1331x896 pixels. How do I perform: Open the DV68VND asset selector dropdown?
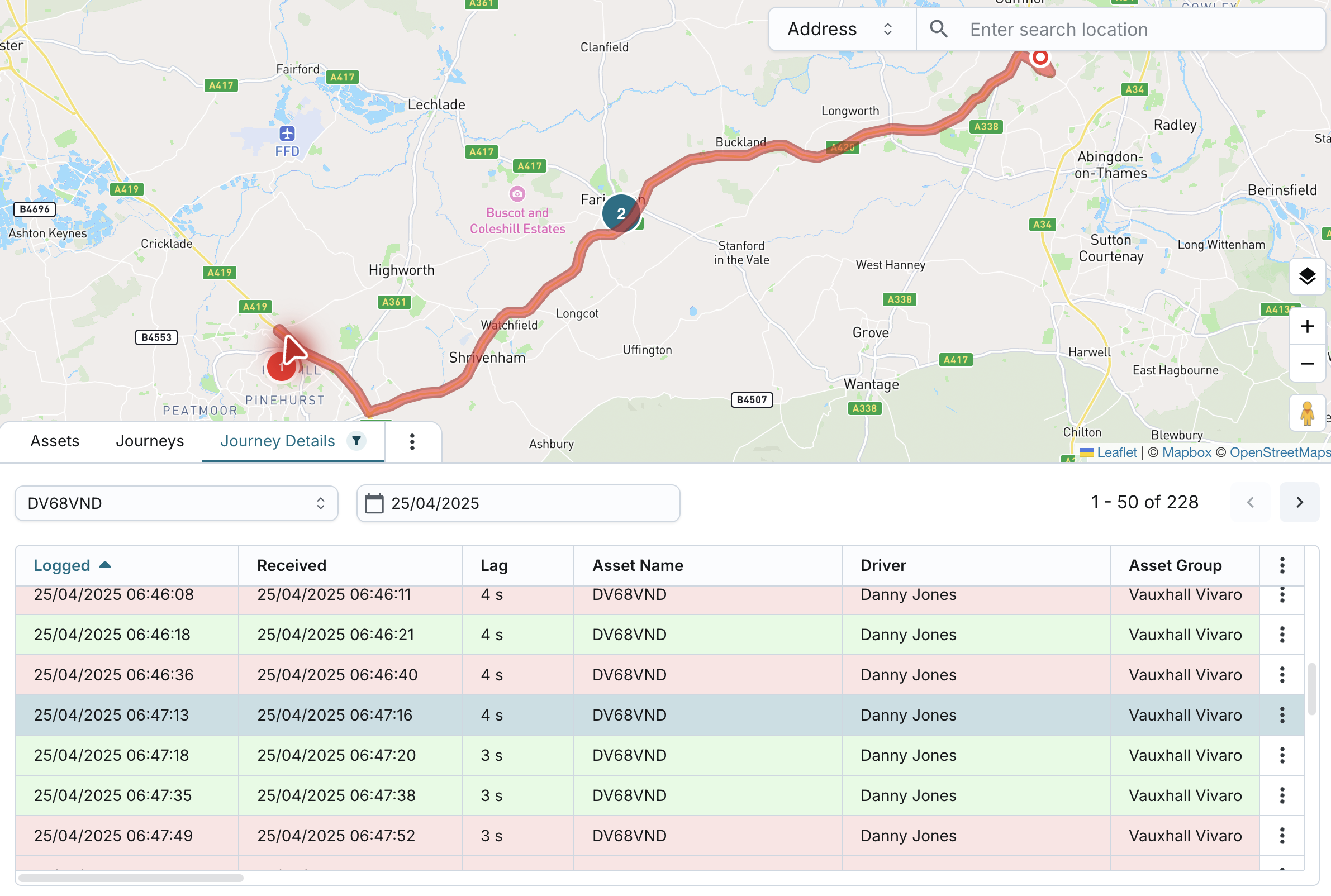click(176, 503)
